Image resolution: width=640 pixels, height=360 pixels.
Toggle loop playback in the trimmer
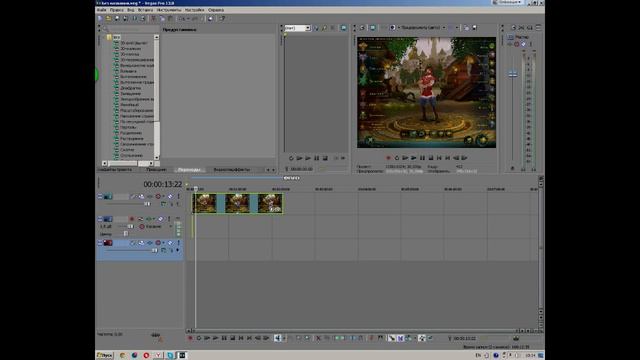291,158
